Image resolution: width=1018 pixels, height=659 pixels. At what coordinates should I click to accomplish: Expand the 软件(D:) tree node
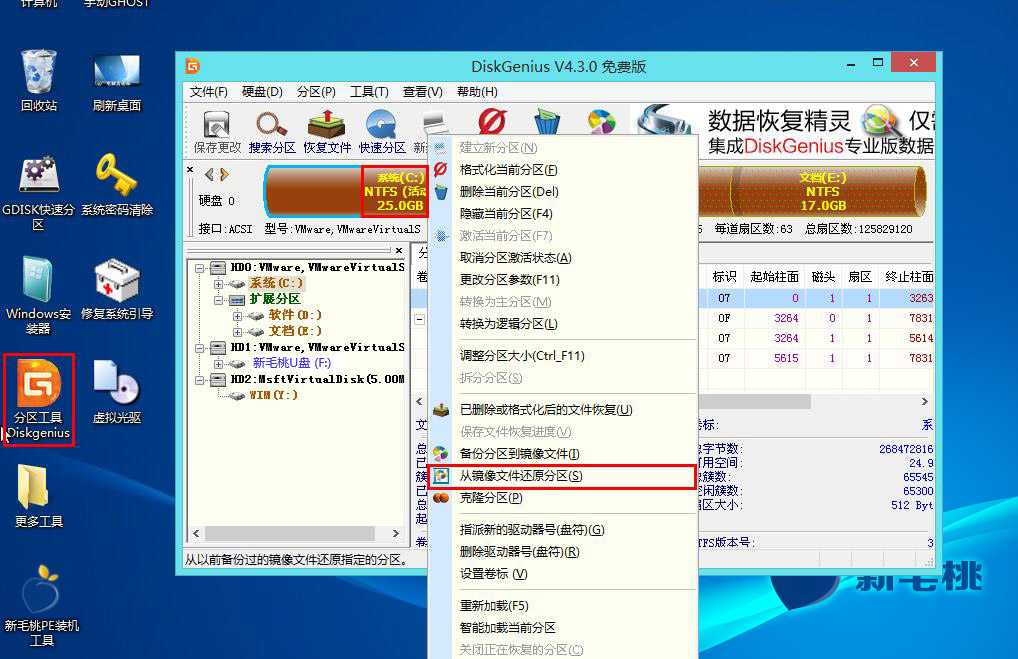pyautogui.click(x=238, y=316)
